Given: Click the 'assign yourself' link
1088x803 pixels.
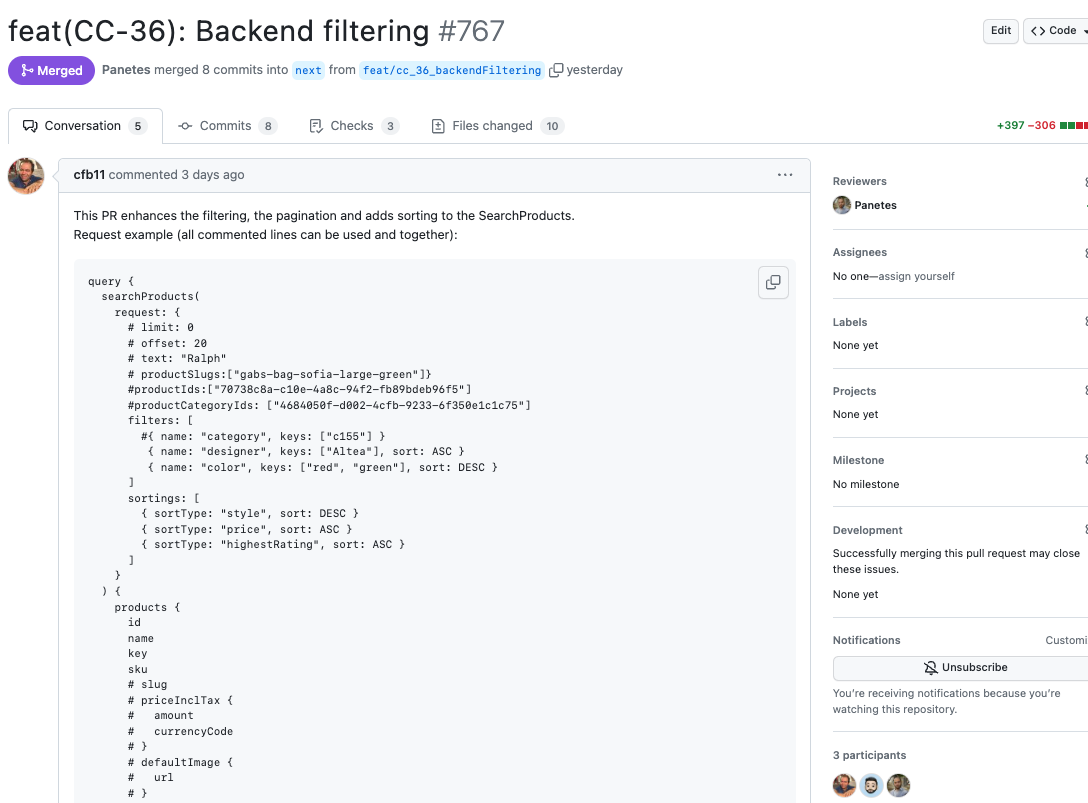Looking at the screenshot, I should [917, 276].
